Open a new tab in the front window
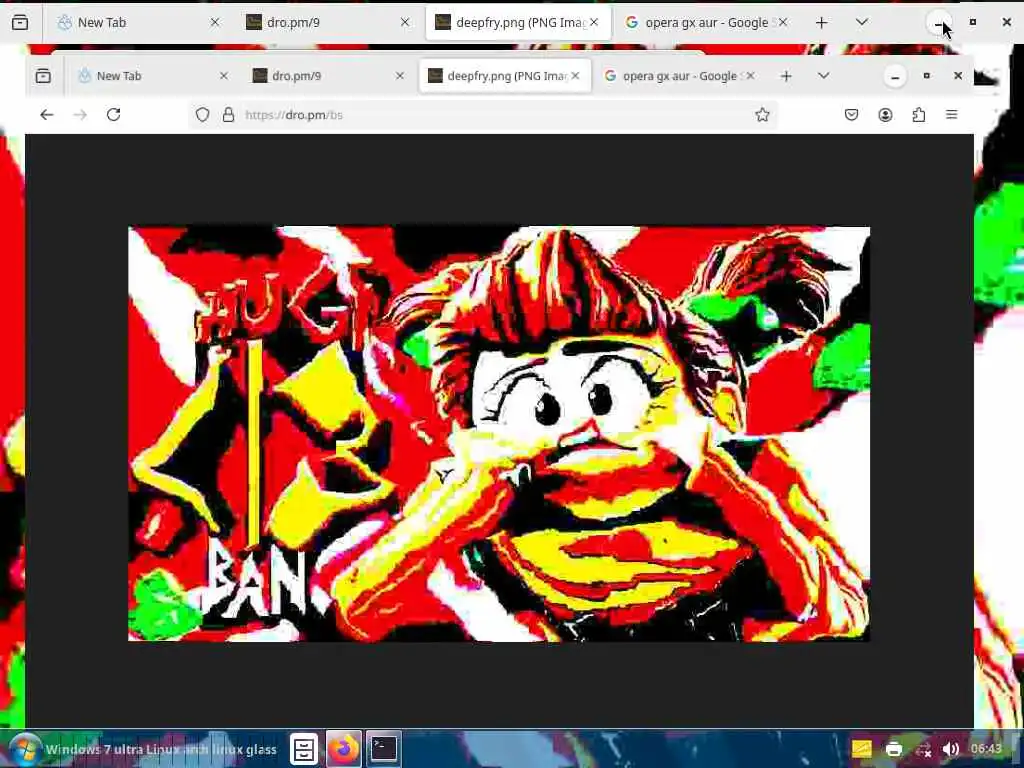The height and width of the screenshot is (768, 1024). [786, 76]
